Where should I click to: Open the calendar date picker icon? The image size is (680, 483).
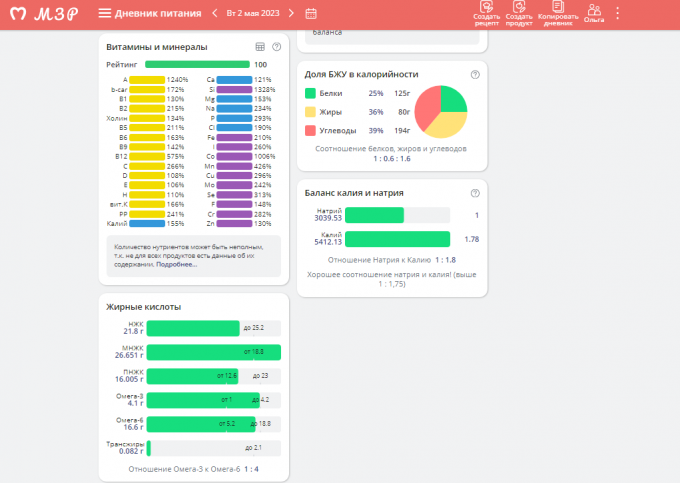coord(311,14)
